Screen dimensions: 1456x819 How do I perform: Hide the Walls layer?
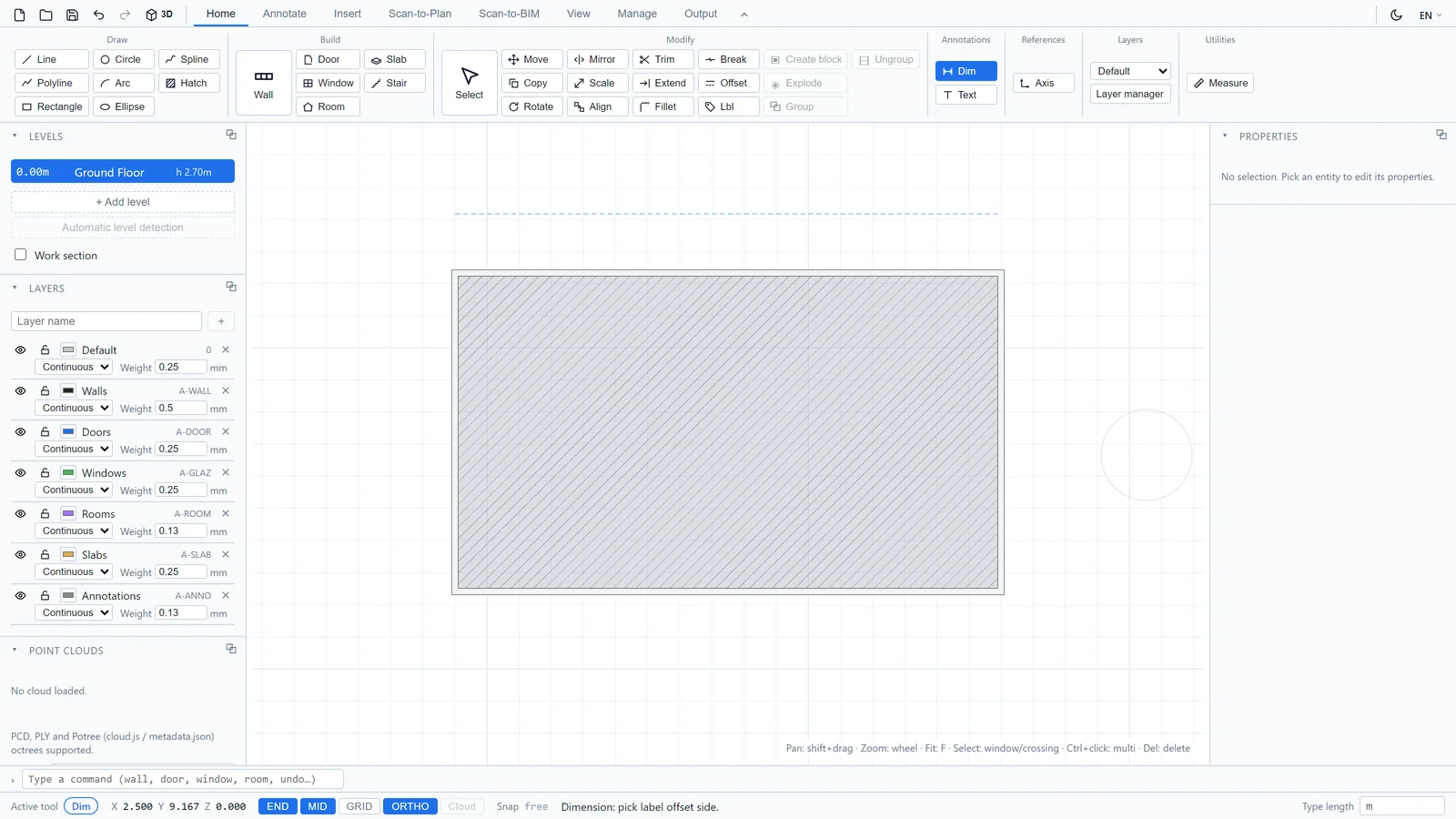click(x=20, y=390)
